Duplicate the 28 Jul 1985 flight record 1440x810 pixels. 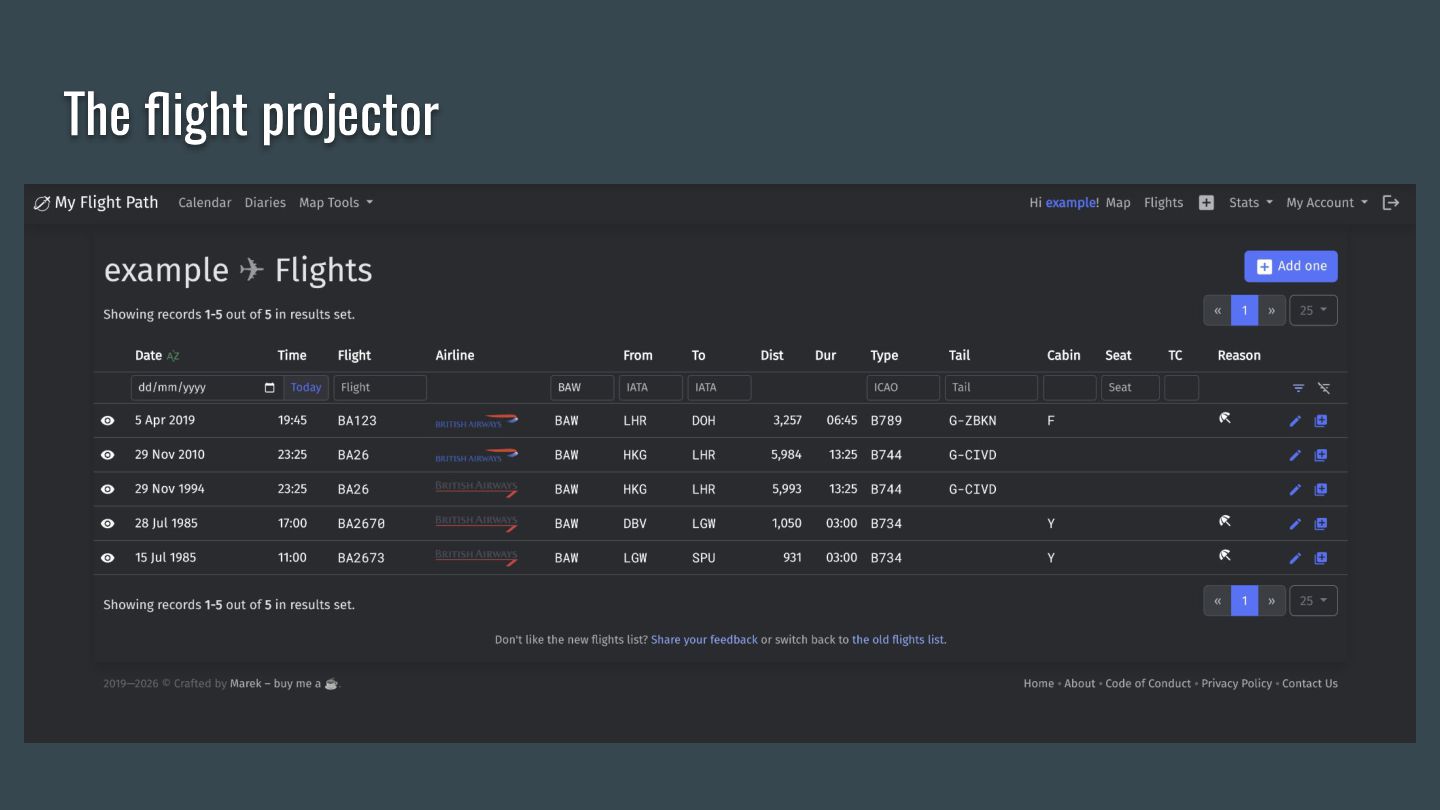click(1321, 524)
